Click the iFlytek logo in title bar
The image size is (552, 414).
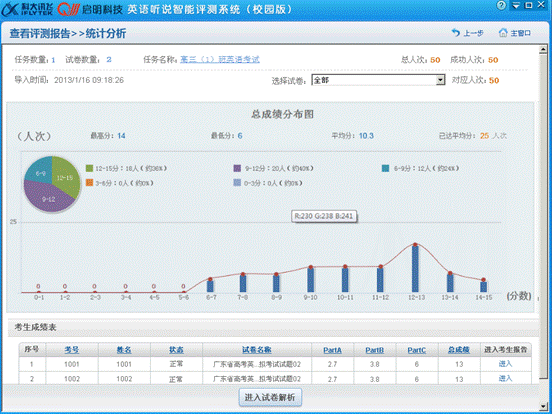(x=27, y=9)
